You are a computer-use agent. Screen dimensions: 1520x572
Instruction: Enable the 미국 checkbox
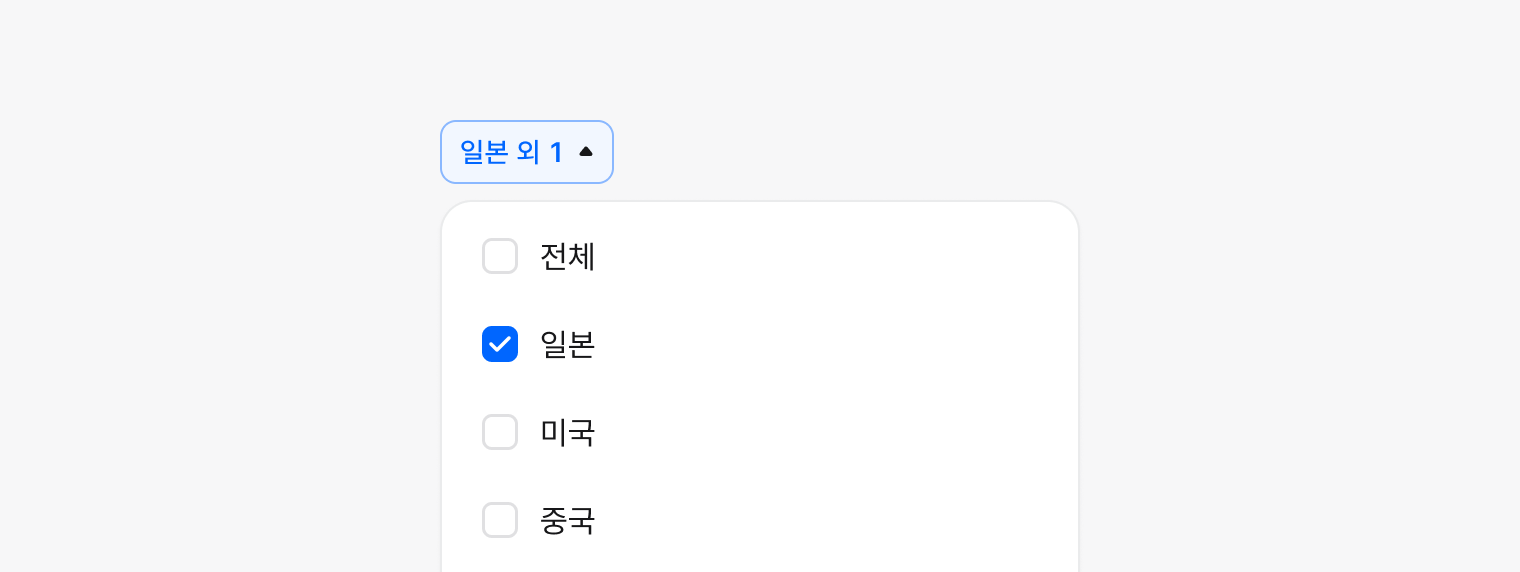(x=500, y=432)
